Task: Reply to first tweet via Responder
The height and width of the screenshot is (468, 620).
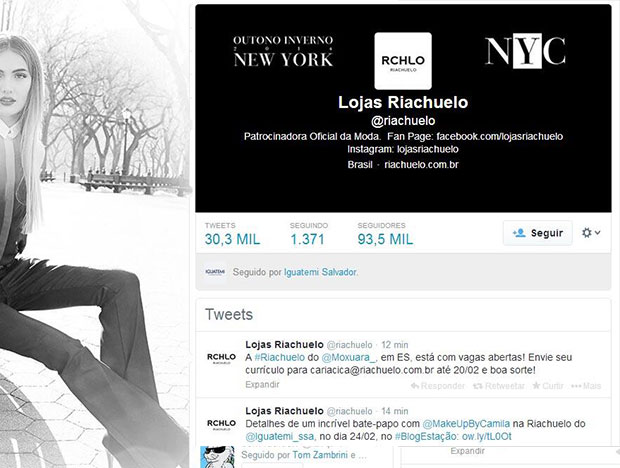Action: (x=438, y=386)
